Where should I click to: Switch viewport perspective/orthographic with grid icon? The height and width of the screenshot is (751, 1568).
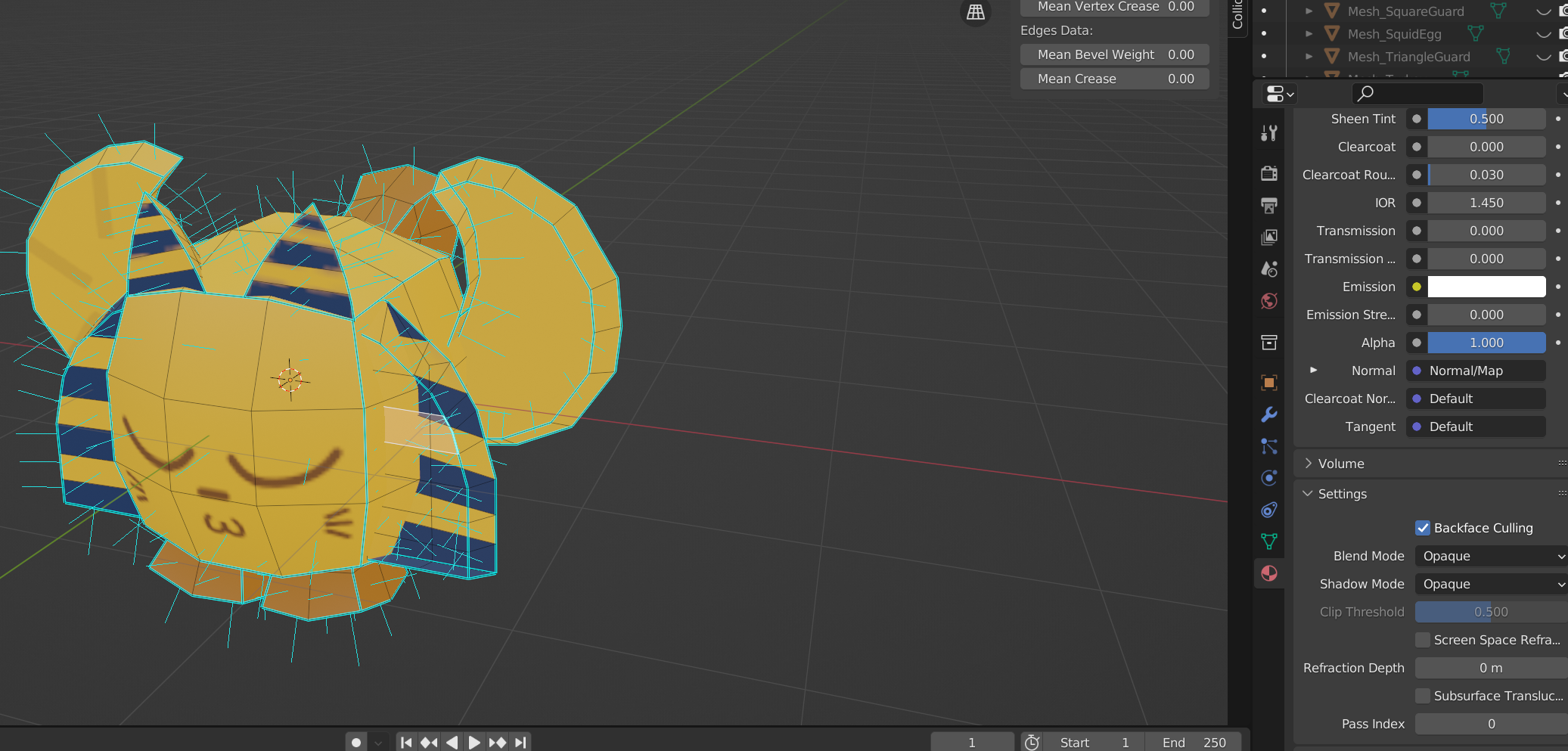click(976, 12)
